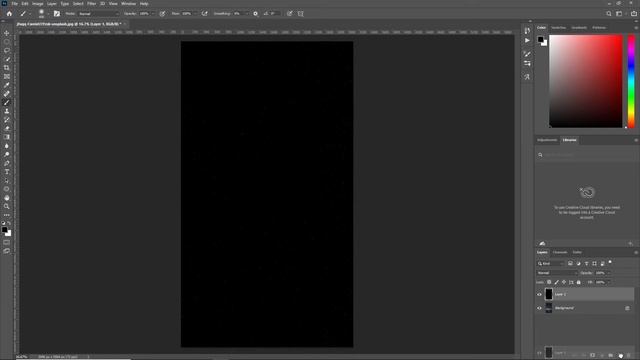
Task: Click the foreground color swatch in toolbar
Action: point(4,230)
